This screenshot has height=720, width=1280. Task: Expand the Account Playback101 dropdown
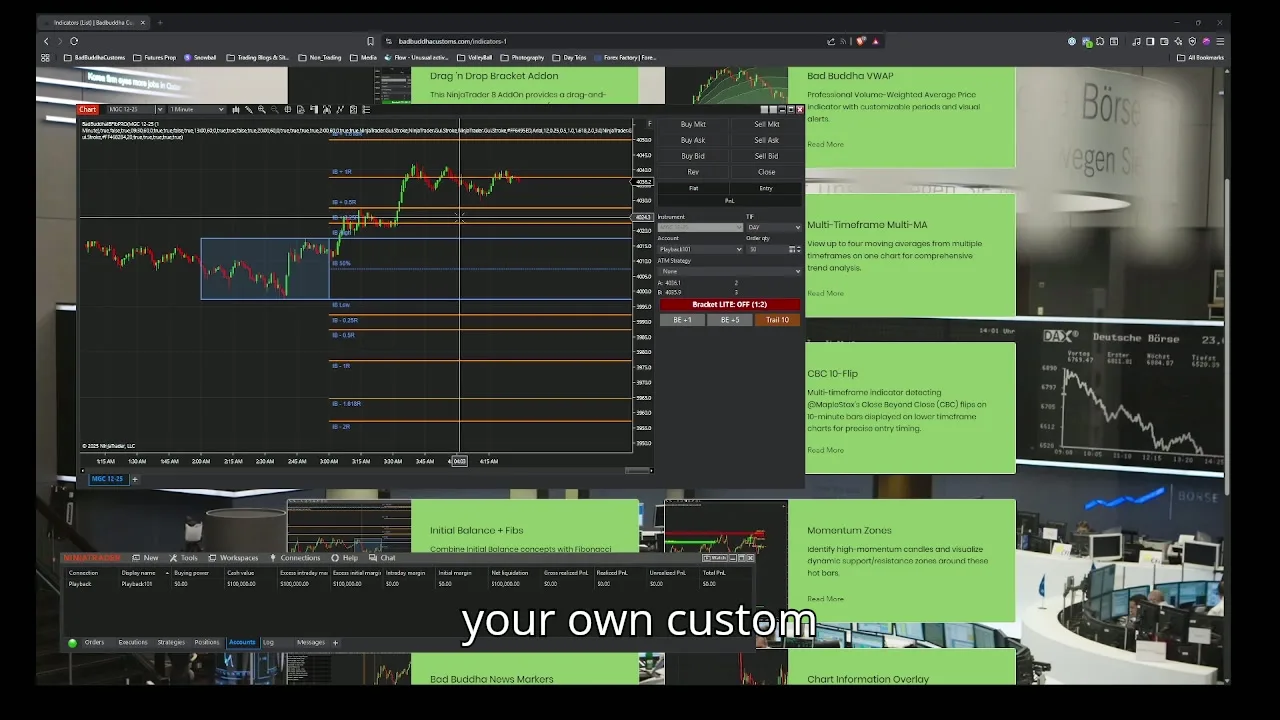[700, 249]
